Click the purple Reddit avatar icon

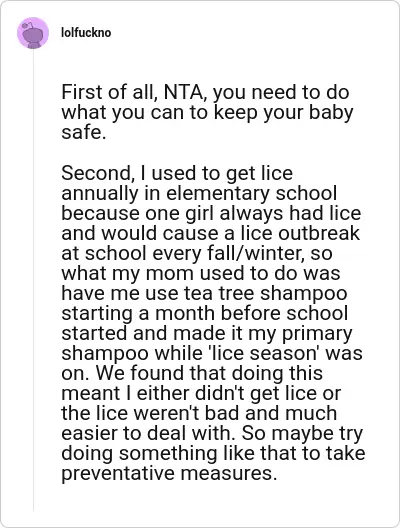pyautogui.click(x=33, y=33)
